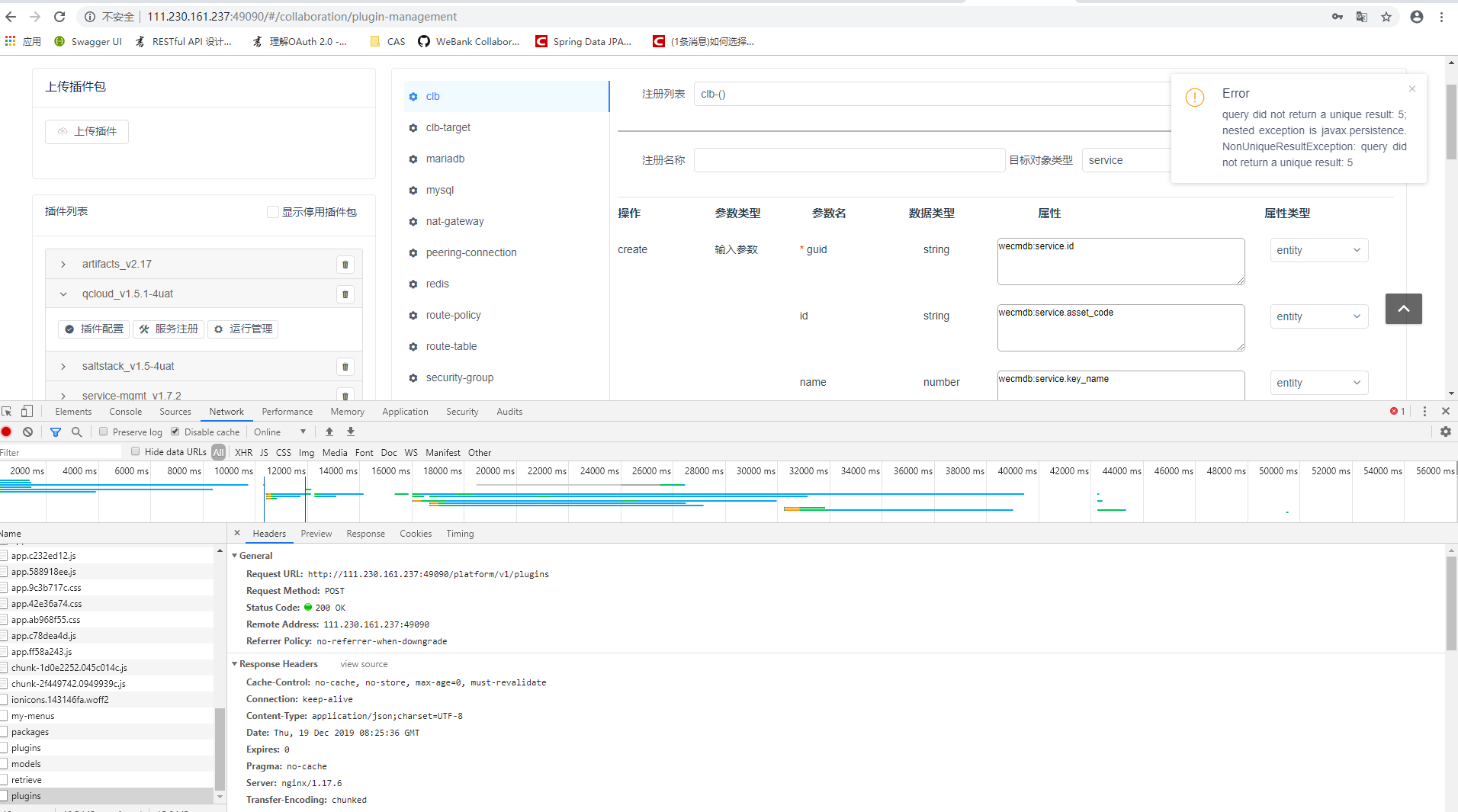Open the Sources tab
The height and width of the screenshot is (812, 1458).
[x=175, y=412]
